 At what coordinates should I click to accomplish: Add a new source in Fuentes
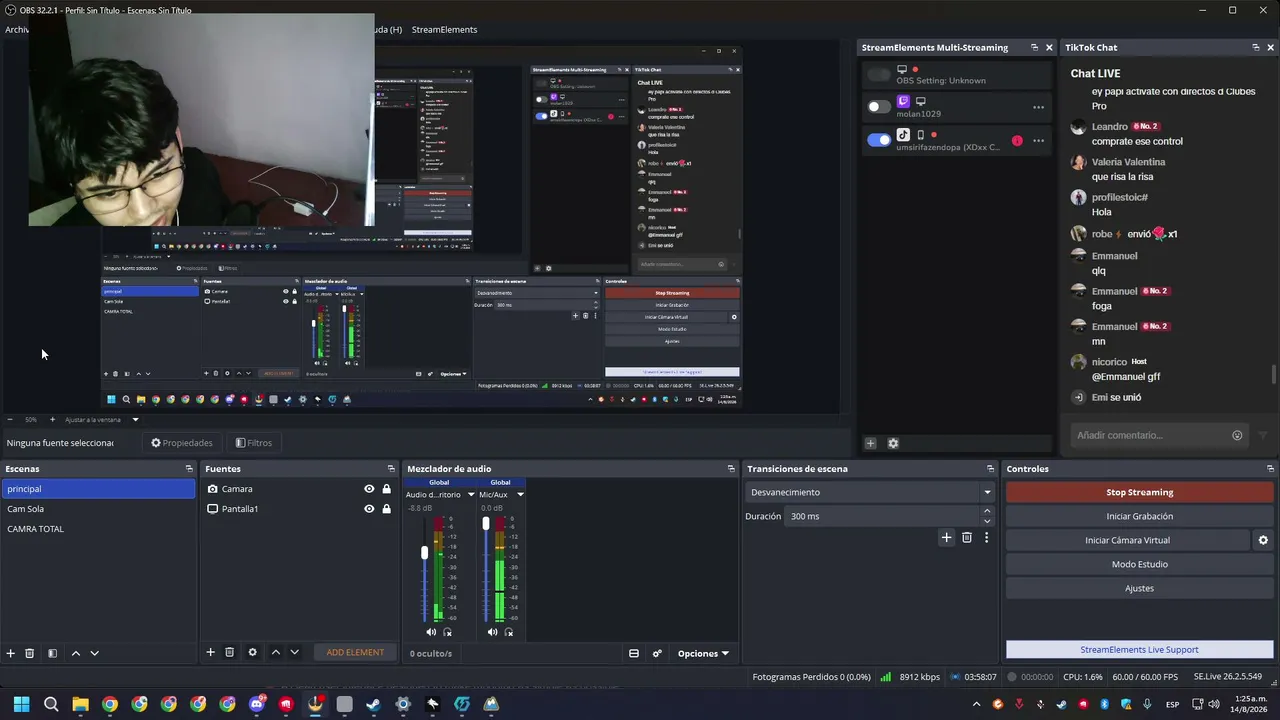click(210, 652)
